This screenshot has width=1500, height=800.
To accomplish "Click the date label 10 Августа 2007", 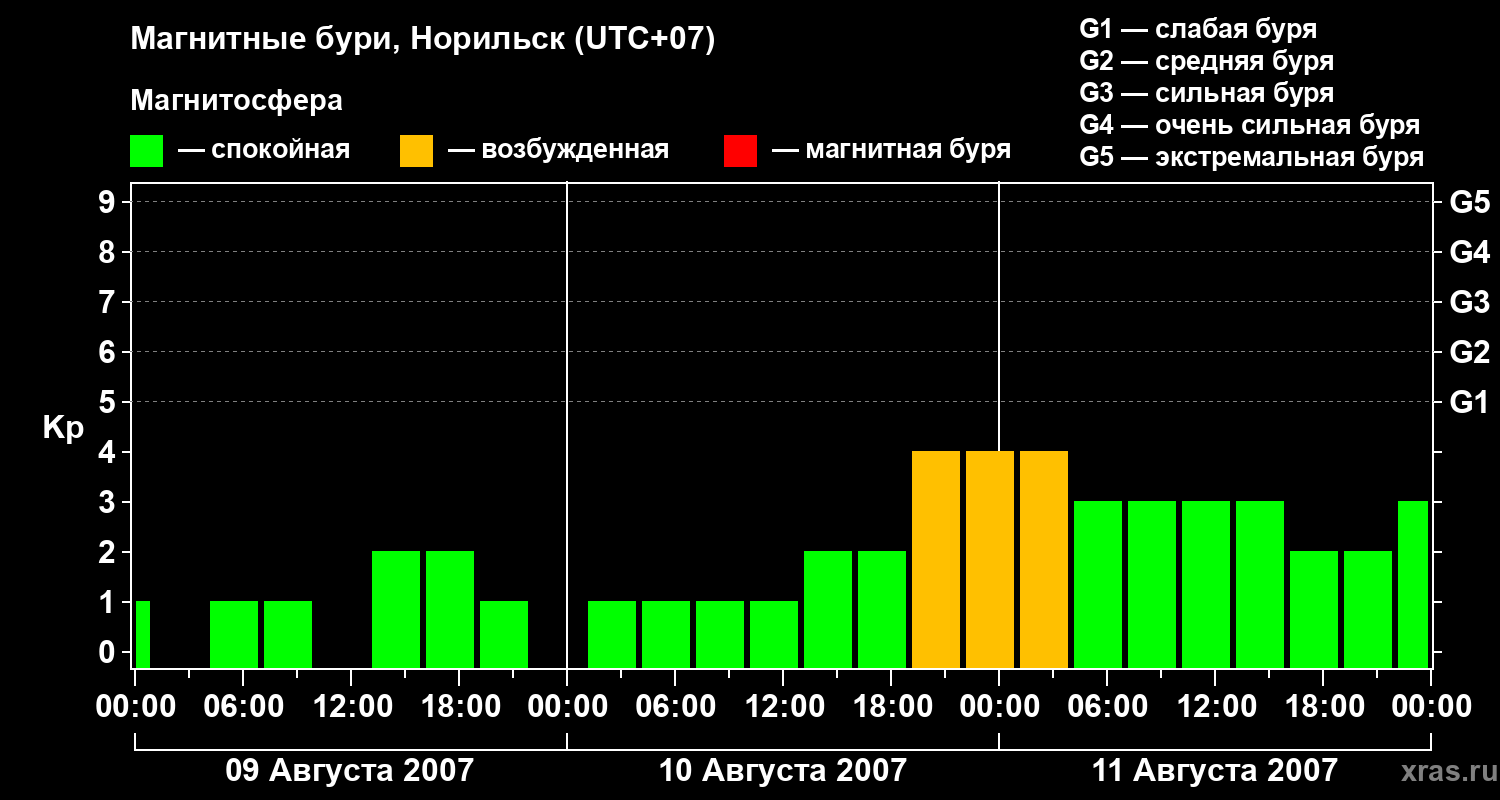I will (x=783, y=771).
